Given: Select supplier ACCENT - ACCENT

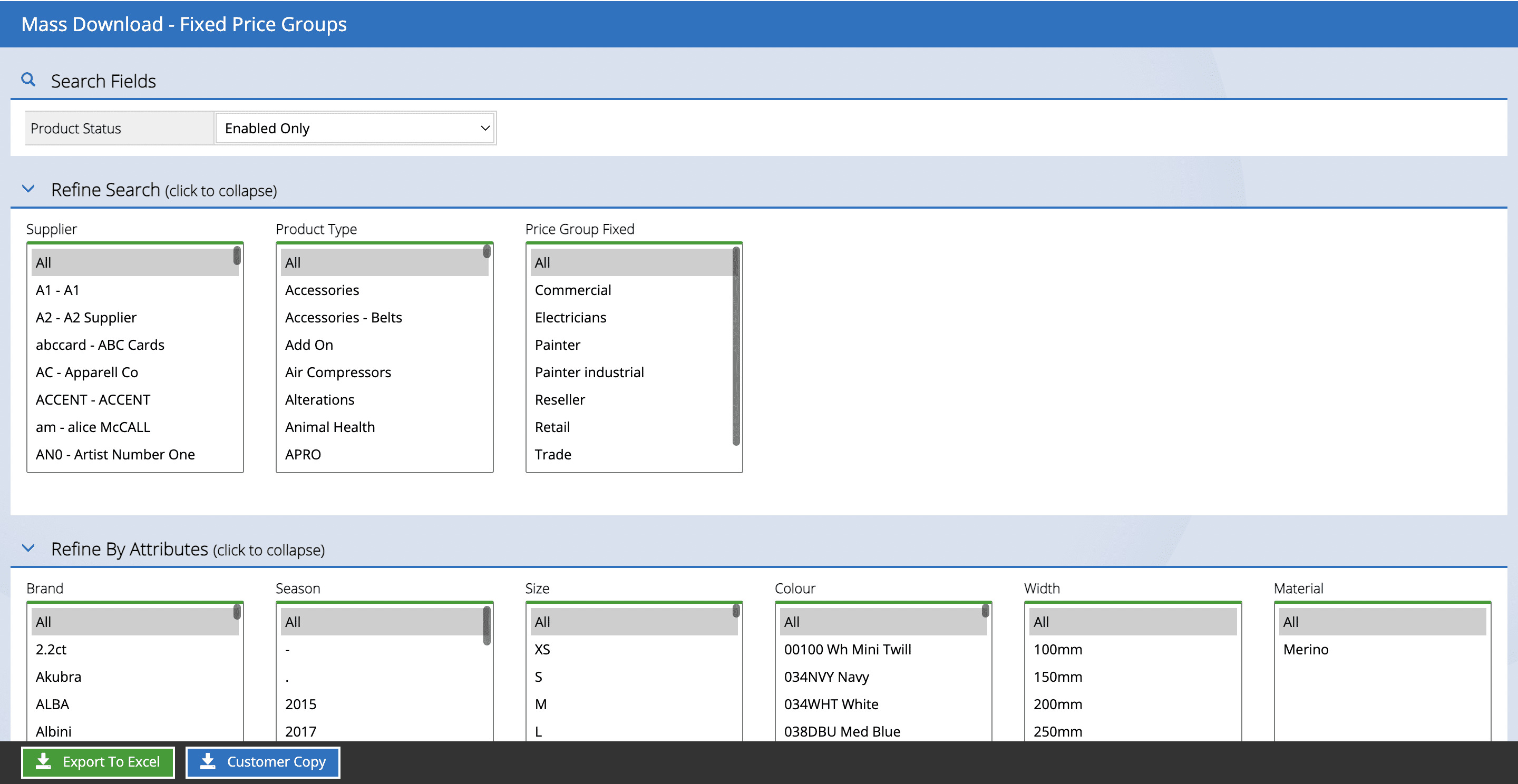Looking at the screenshot, I should point(135,399).
